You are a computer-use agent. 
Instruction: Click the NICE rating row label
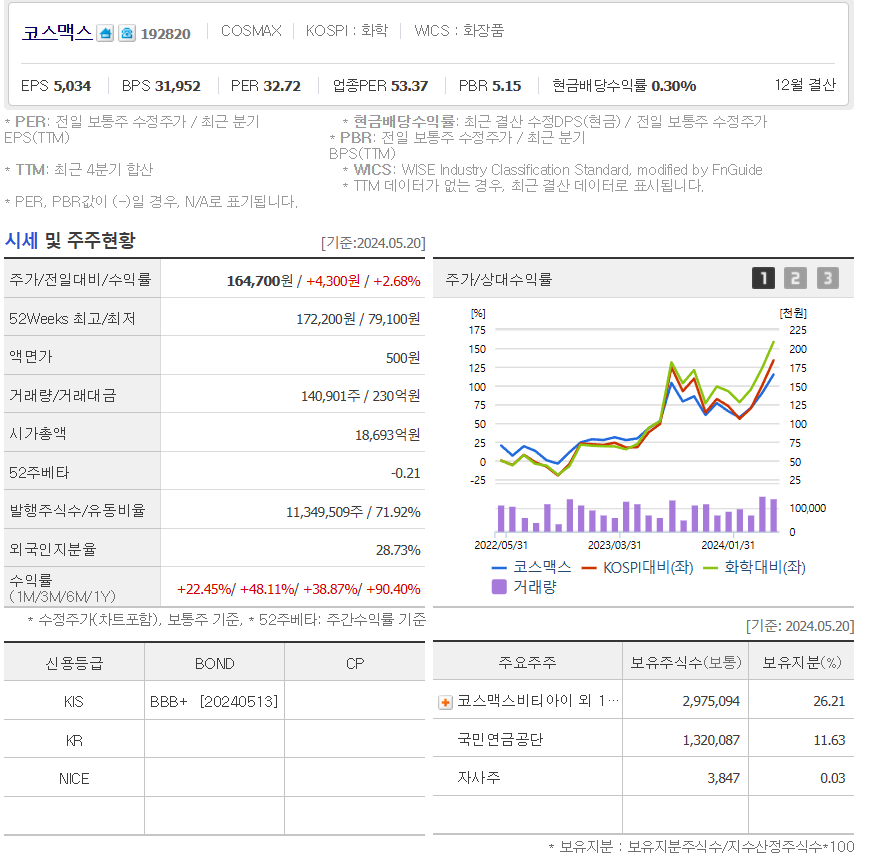(74, 779)
